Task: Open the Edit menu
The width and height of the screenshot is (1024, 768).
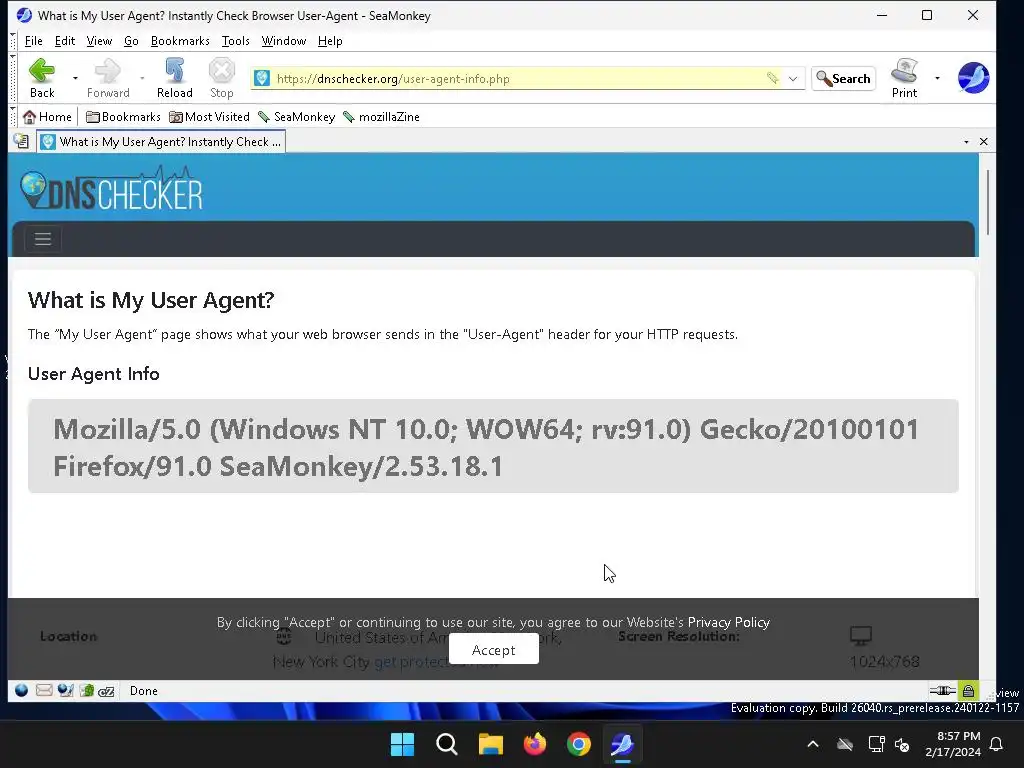Action: point(65,40)
